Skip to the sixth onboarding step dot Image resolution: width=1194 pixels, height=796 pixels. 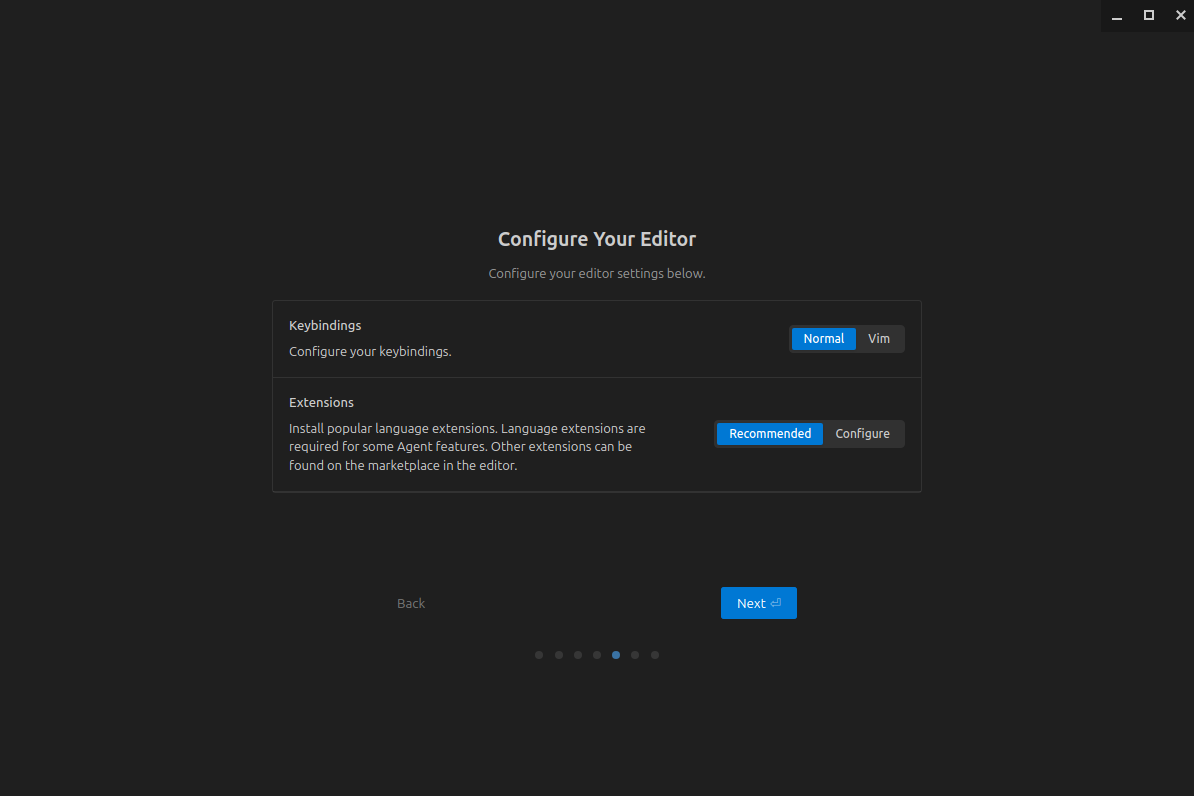click(x=635, y=655)
